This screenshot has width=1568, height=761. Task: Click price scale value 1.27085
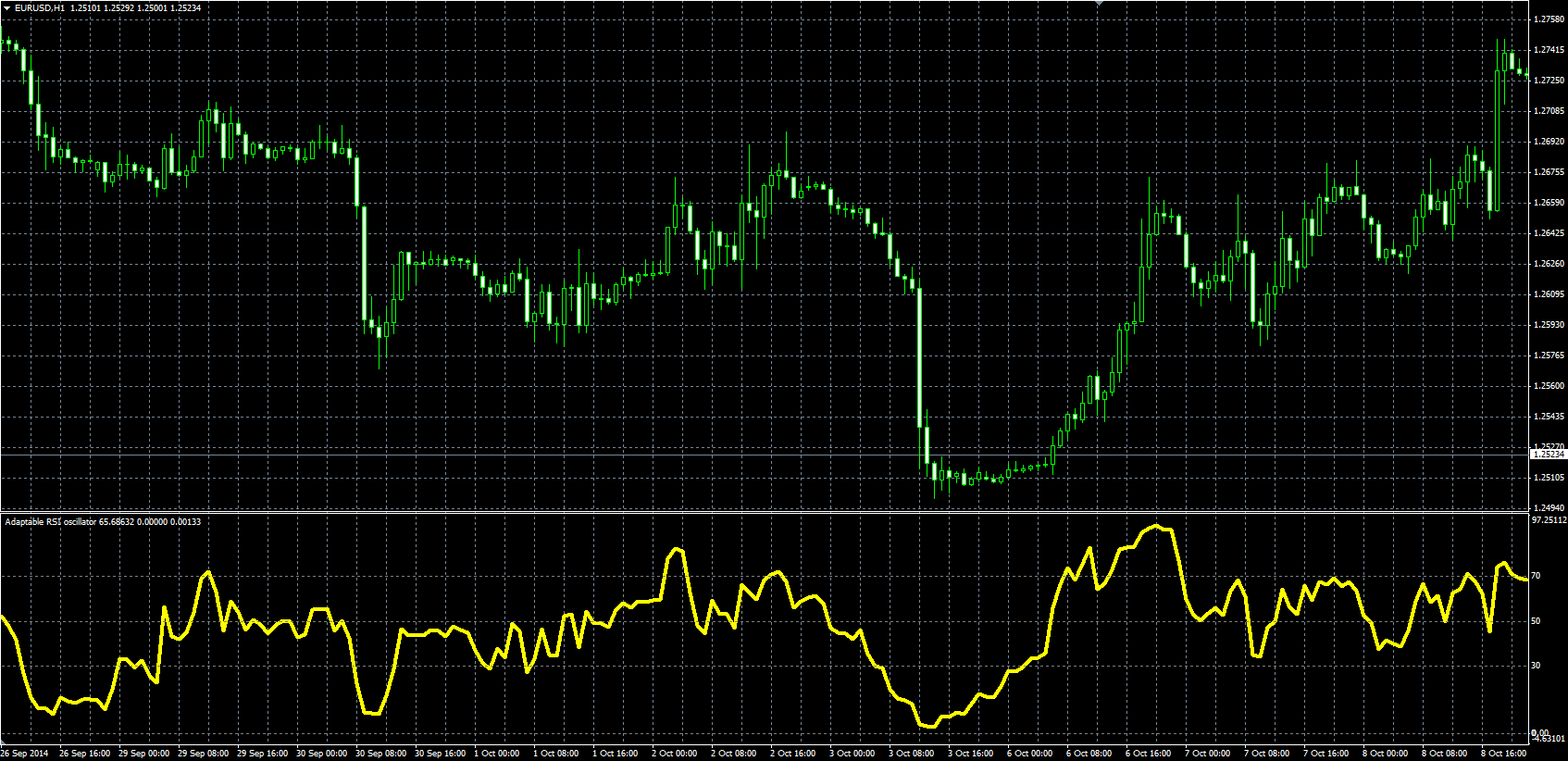(x=1549, y=111)
